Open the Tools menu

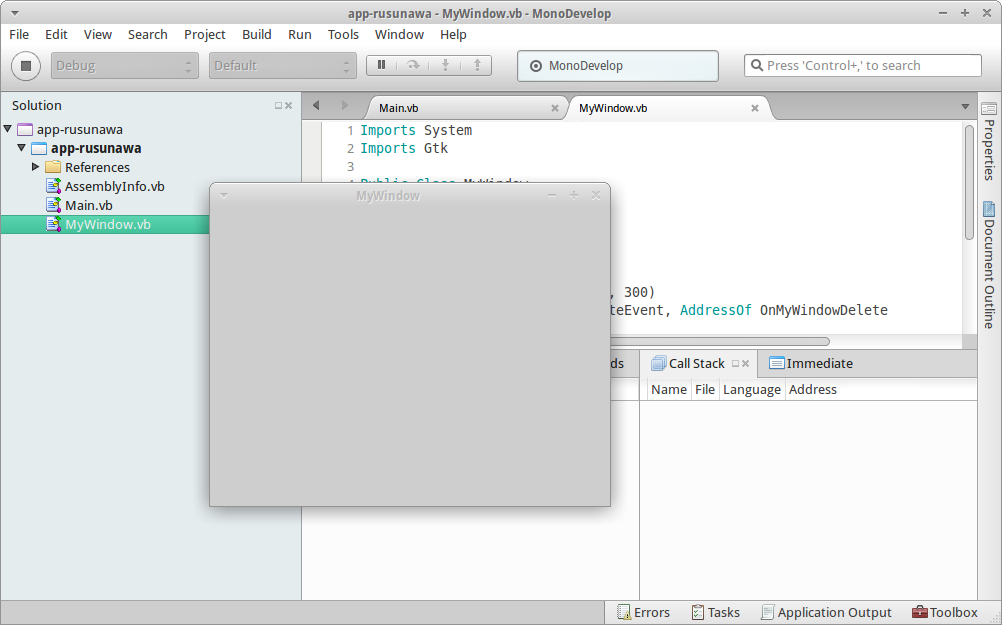[343, 35]
